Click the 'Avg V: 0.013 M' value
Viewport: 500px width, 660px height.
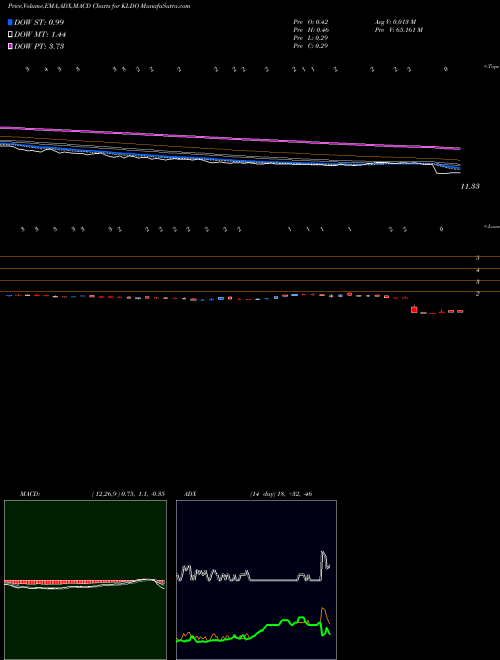395,22
